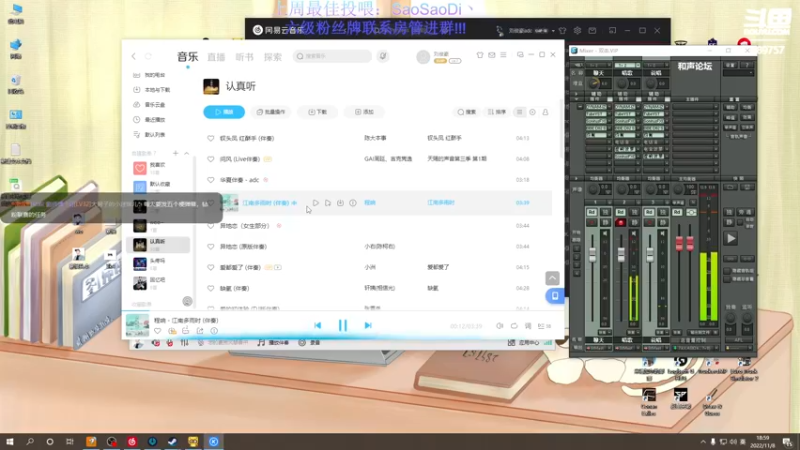
Task: Open the 排序 sort options in the playlist toolbar
Action: (x=496, y=112)
